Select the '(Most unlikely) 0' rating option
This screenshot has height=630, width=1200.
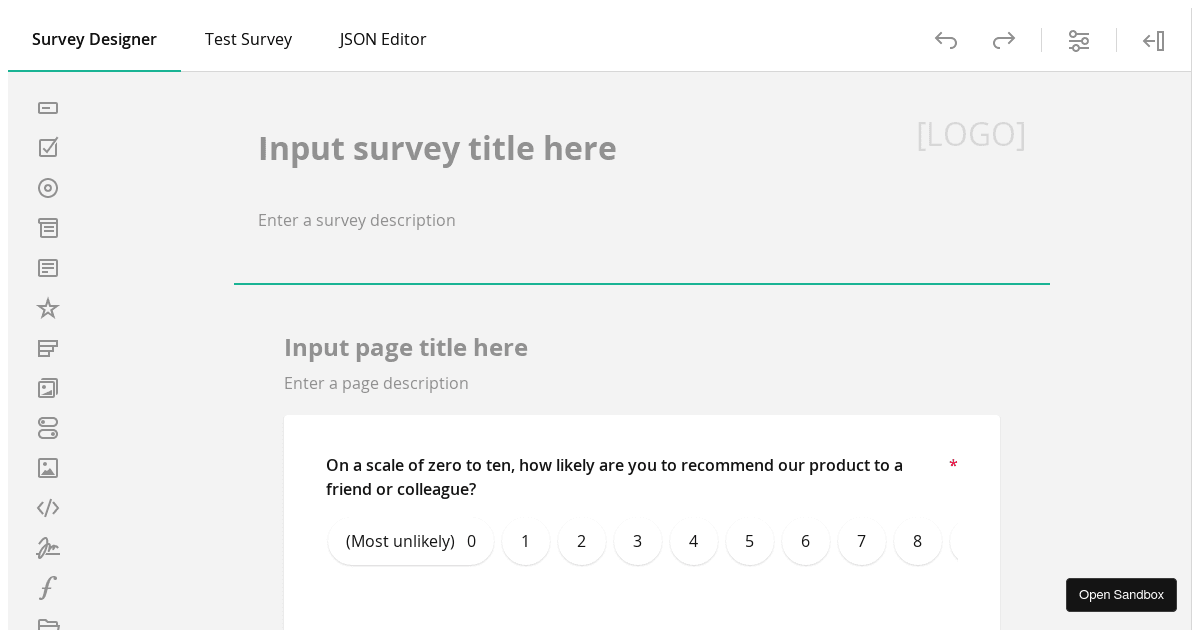pos(411,541)
